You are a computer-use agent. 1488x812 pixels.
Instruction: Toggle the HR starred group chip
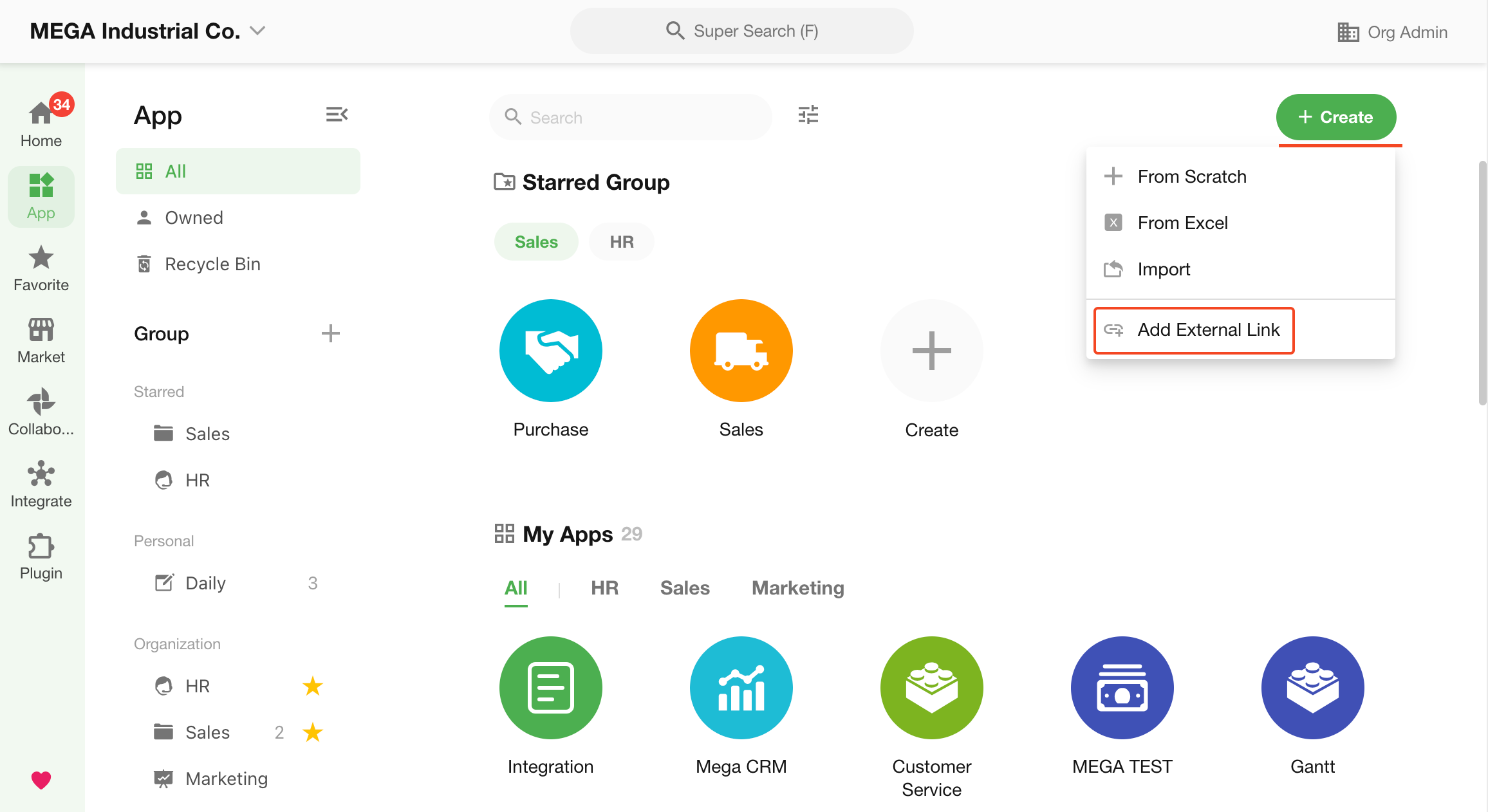point(621,242)
